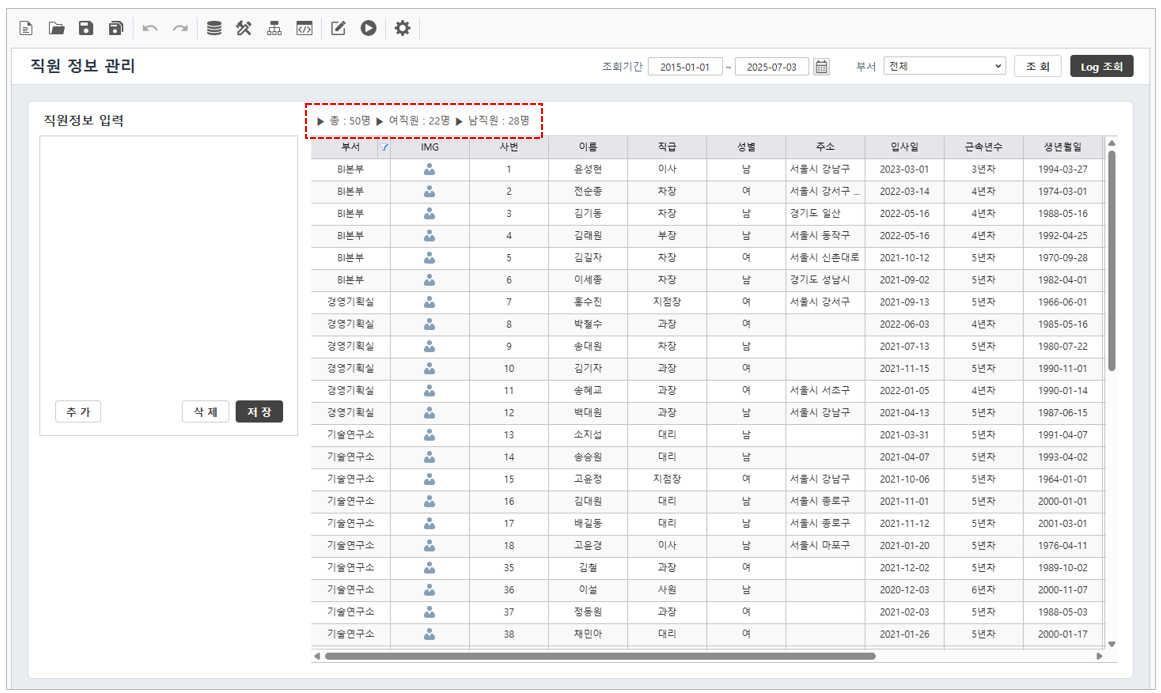Click the filter icon in the 부서 column header
This screenshot has height=693, width=1161.
(x=385, y=147)
